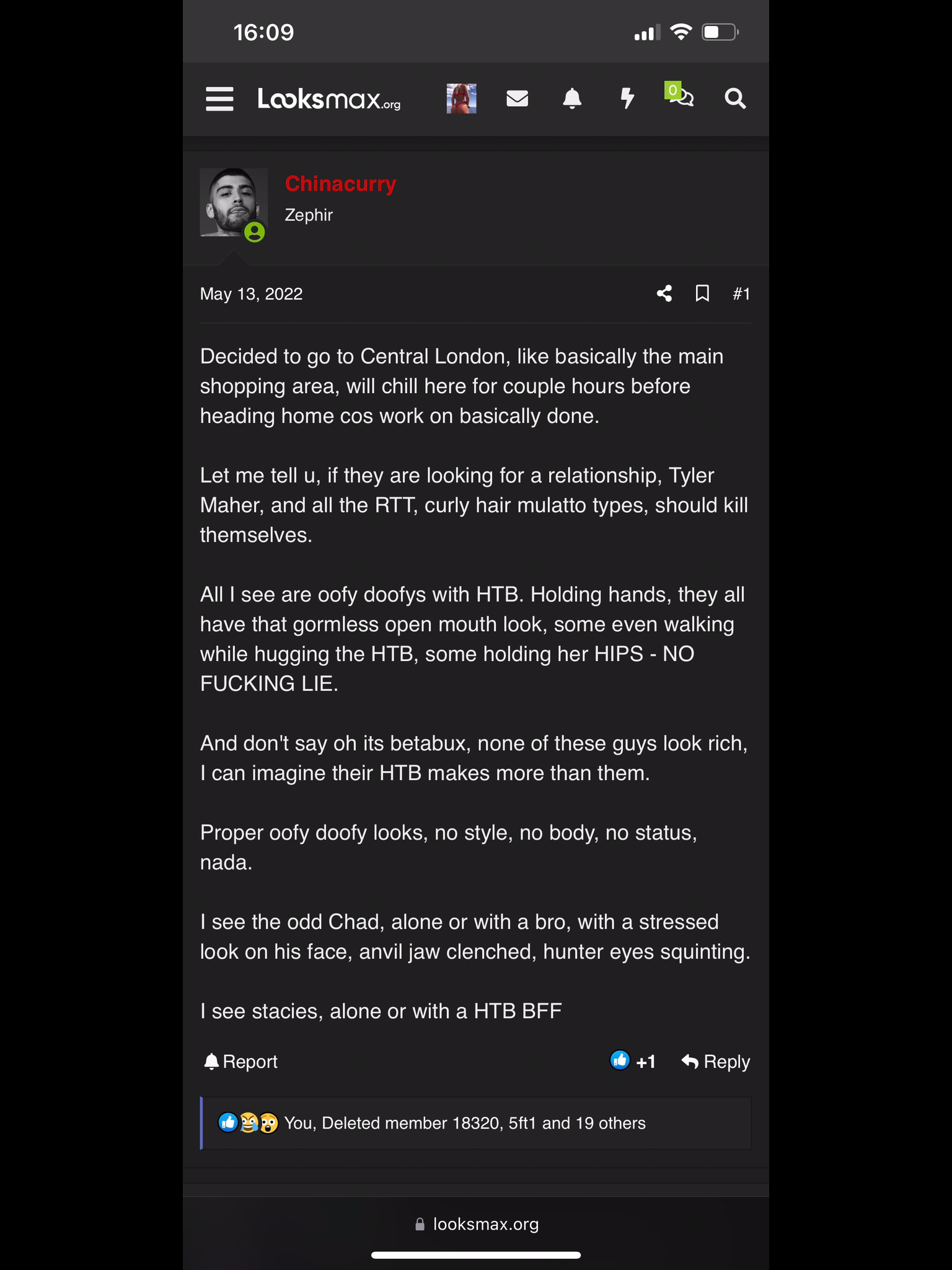952x1270 pixels.
Task: Bookmark post #1 with the bookmark icon
Action: tap(702, 293)
